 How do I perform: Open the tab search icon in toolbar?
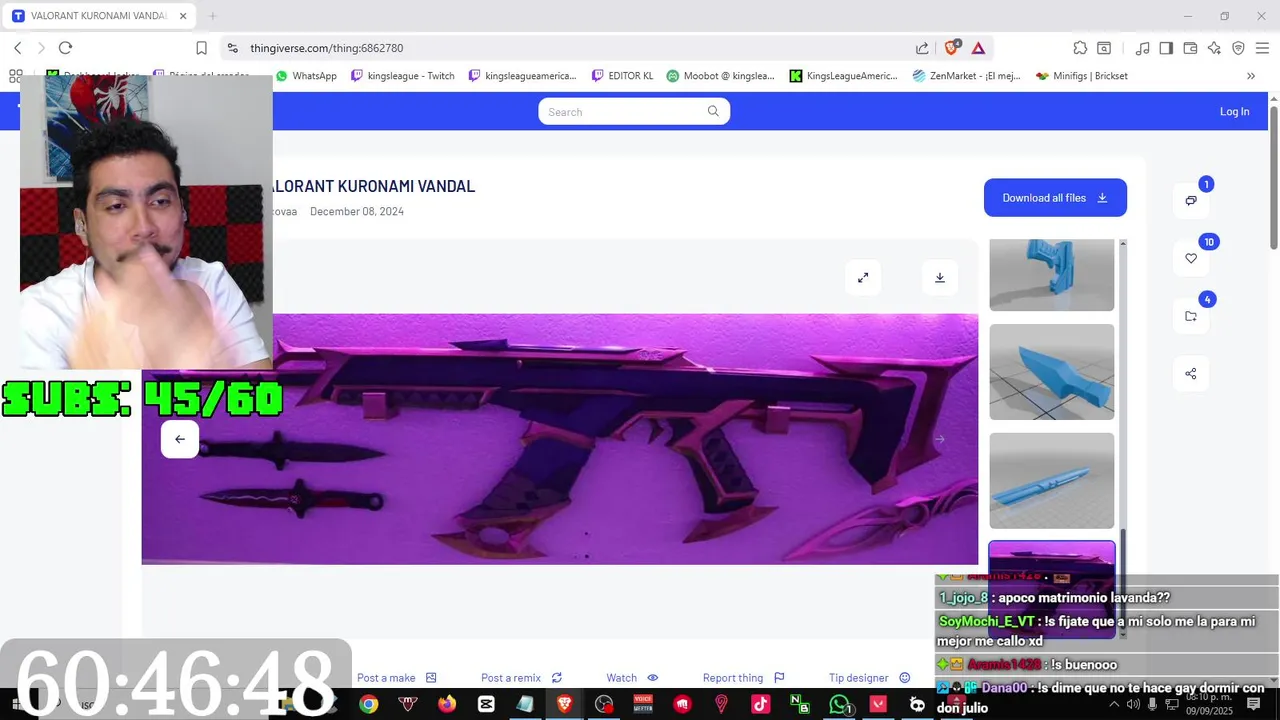coord(1104,48)
